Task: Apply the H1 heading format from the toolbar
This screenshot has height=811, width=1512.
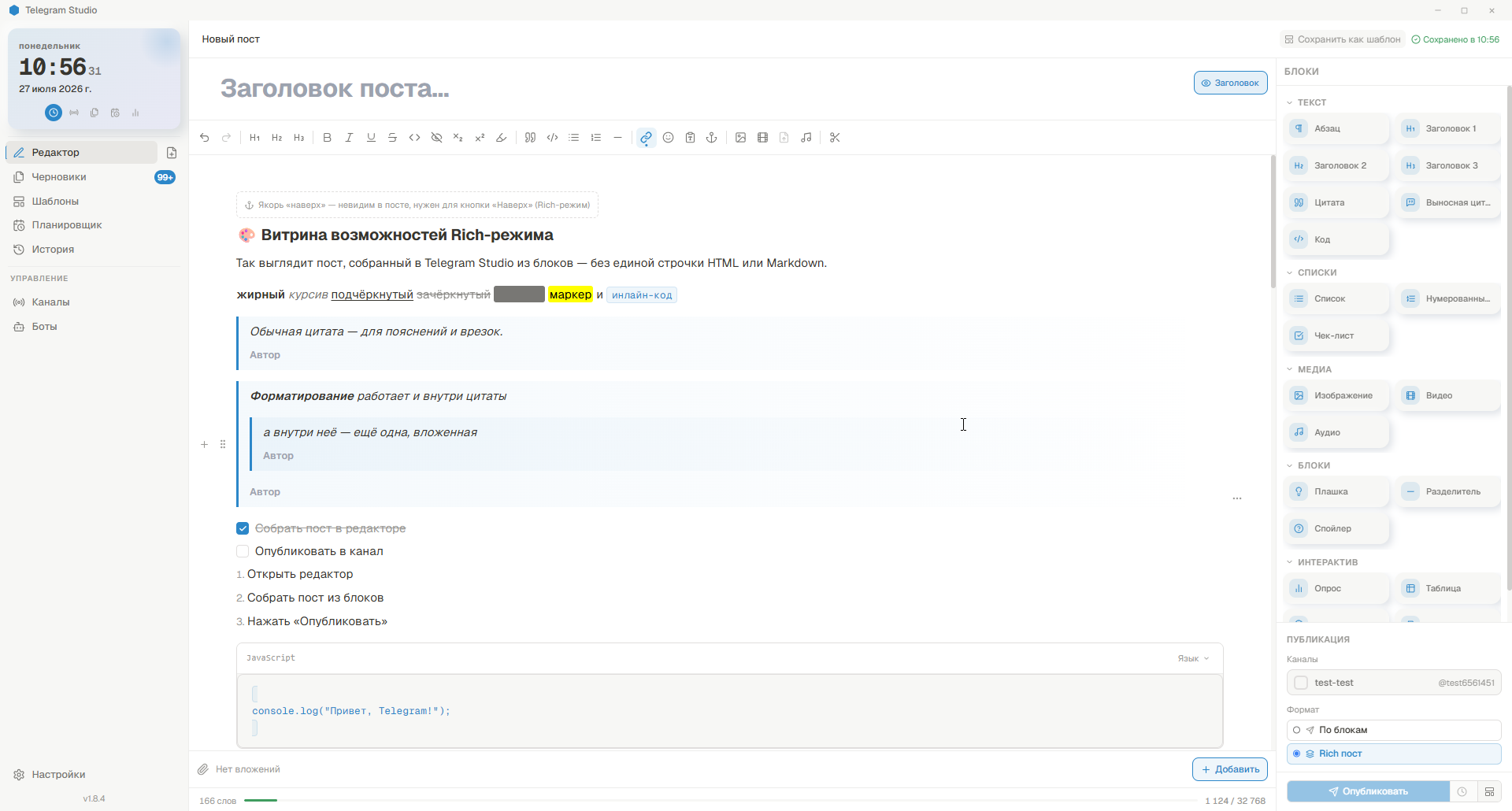Action: click(255, 138)
